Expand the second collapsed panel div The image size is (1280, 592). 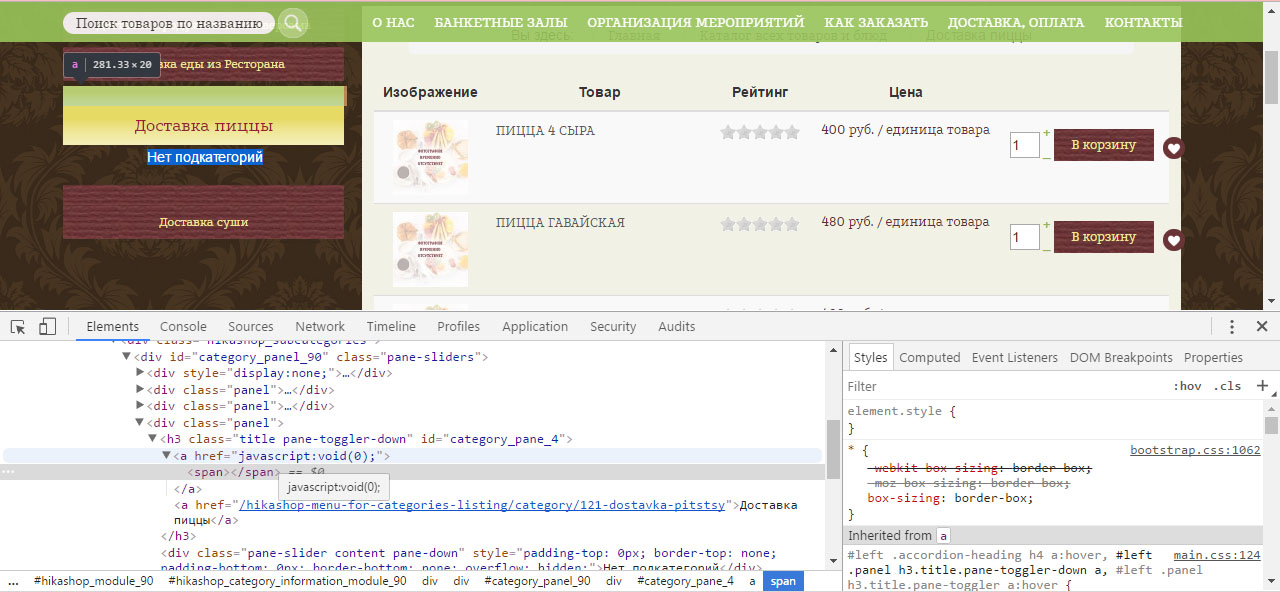click(x=140, y=406)
